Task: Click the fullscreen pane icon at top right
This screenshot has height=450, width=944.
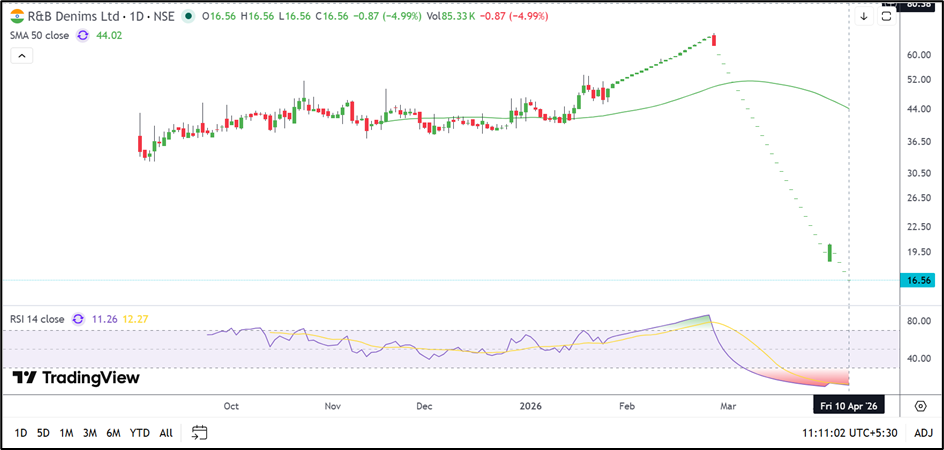Action: pos(886,16)
